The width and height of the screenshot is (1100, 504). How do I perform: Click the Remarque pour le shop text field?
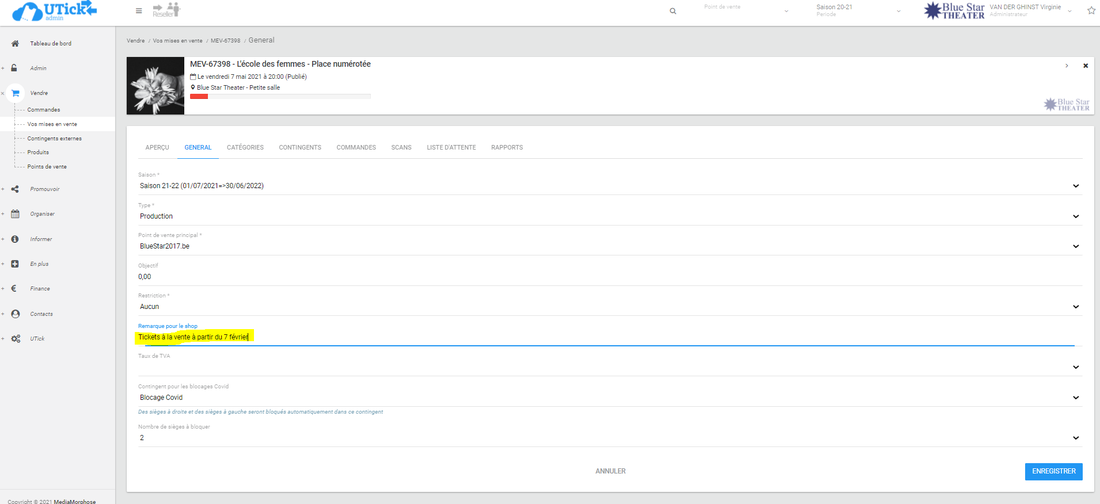point(600,337)
